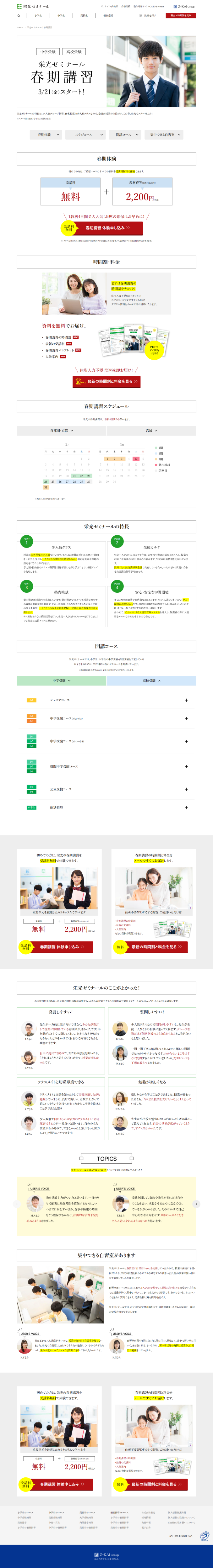
Task: Open the 個別指導 navigation menu item
Action: pos(108,16)
